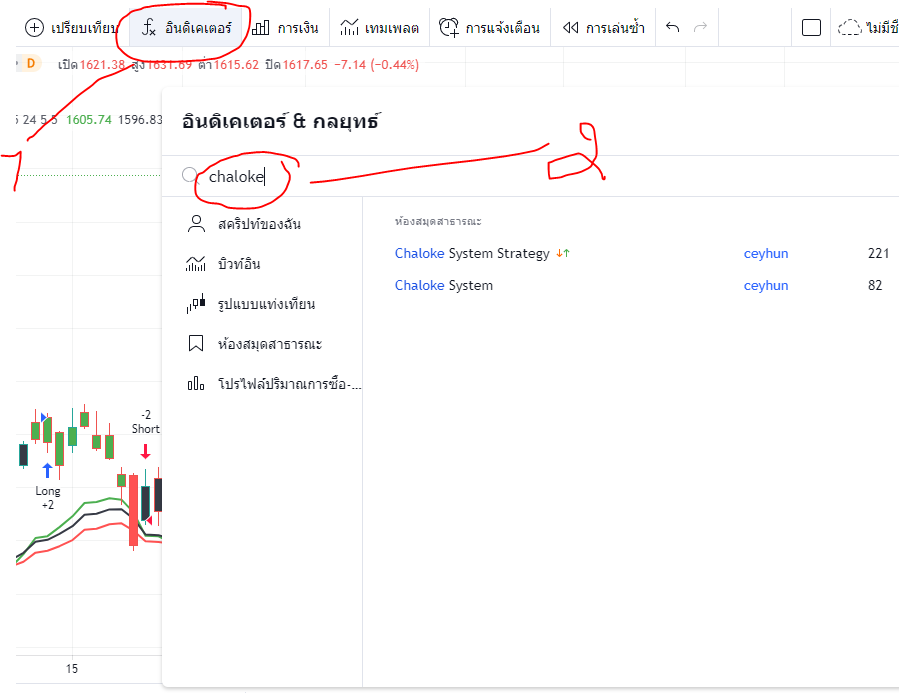Image resolution: width=899 pixels, height=693 pixels.
Task: Click the green 1605.74 indicator value
Action: pos(88,120)
